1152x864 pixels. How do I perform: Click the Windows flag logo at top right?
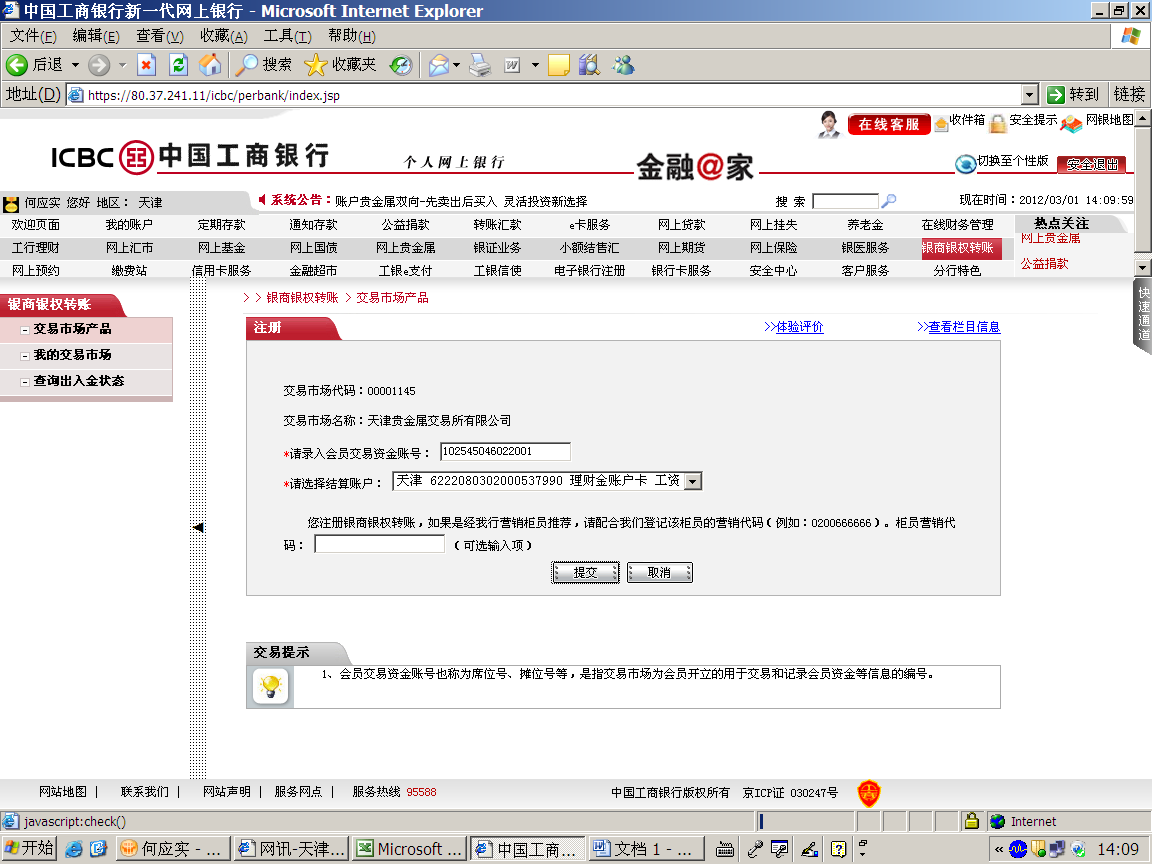(x=1131, y=35)
